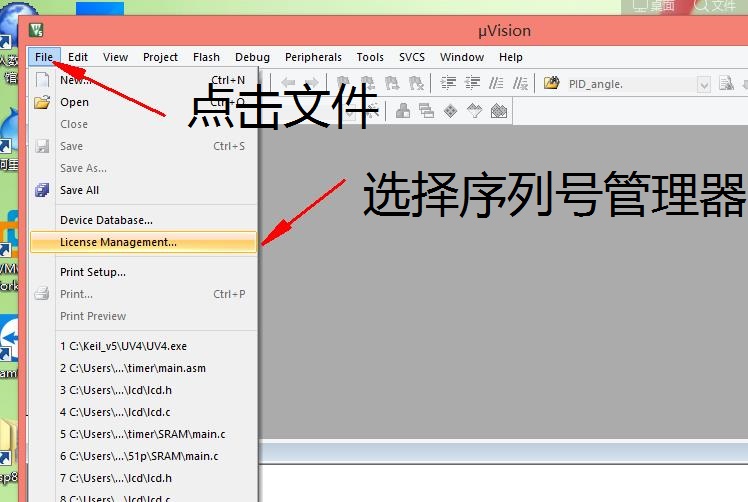Open the File menu
Screen dimensions: 748x502
point(44,57)
